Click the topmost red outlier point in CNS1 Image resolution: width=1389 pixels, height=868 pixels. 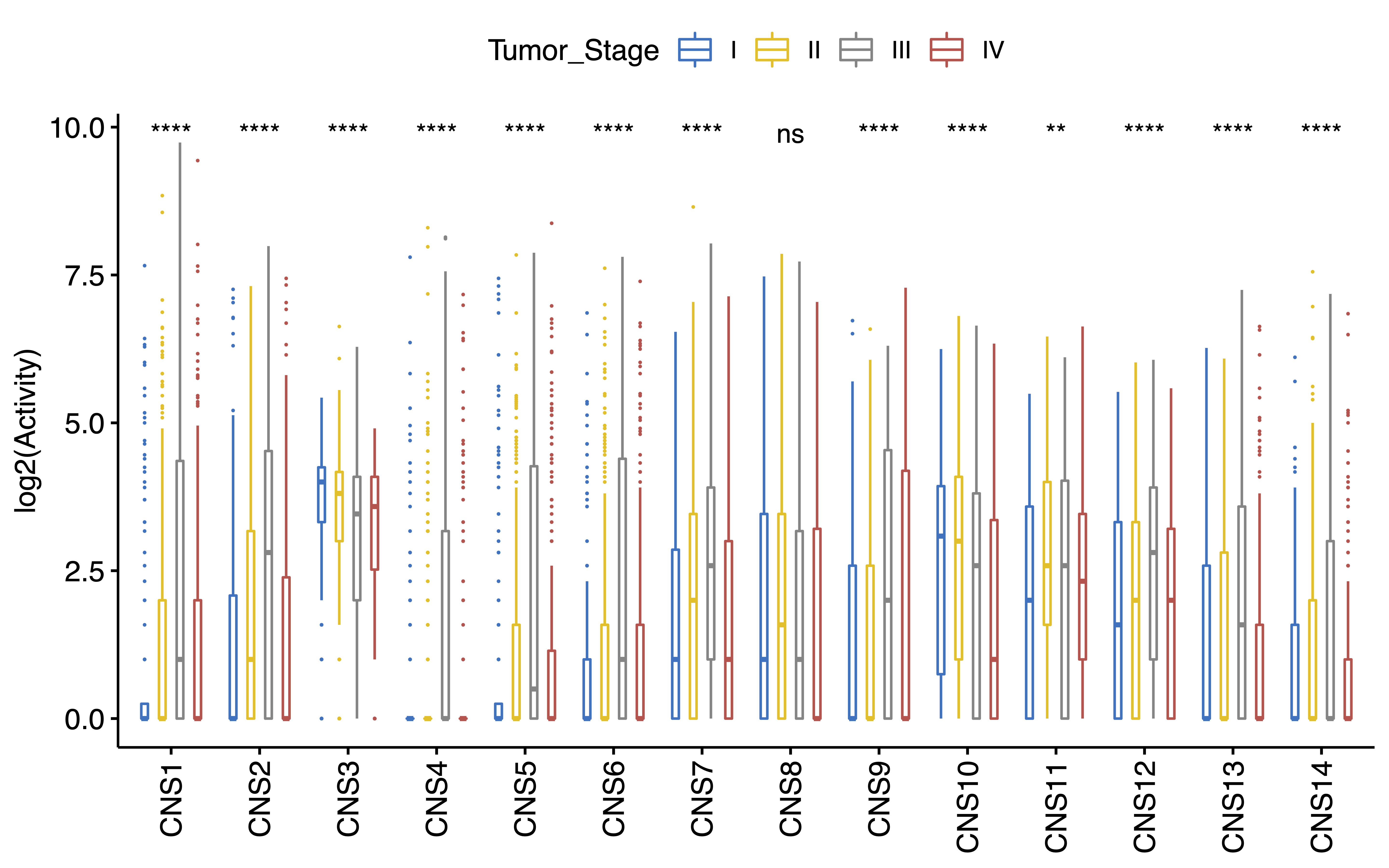tap(198, 161)
